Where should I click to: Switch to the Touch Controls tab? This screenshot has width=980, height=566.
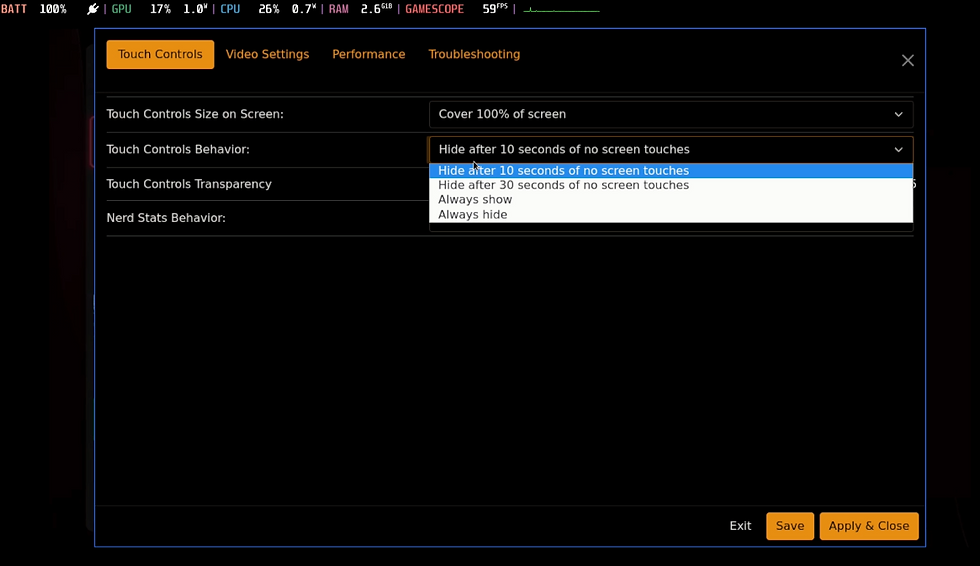click(x=160, y=54)
